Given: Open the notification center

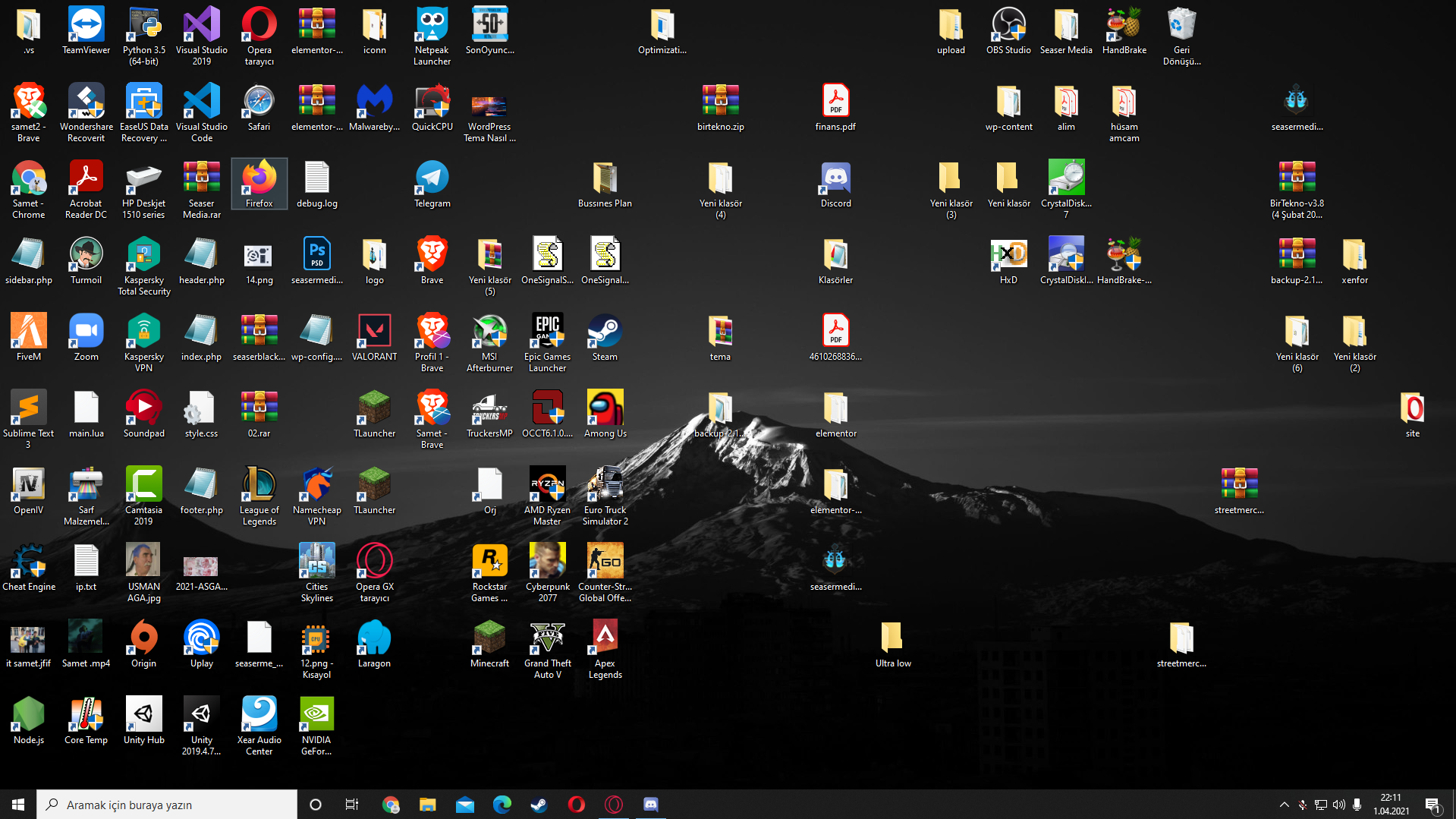Looking at the screenshot, I should pyautogui.click(x=1433, y=805).
